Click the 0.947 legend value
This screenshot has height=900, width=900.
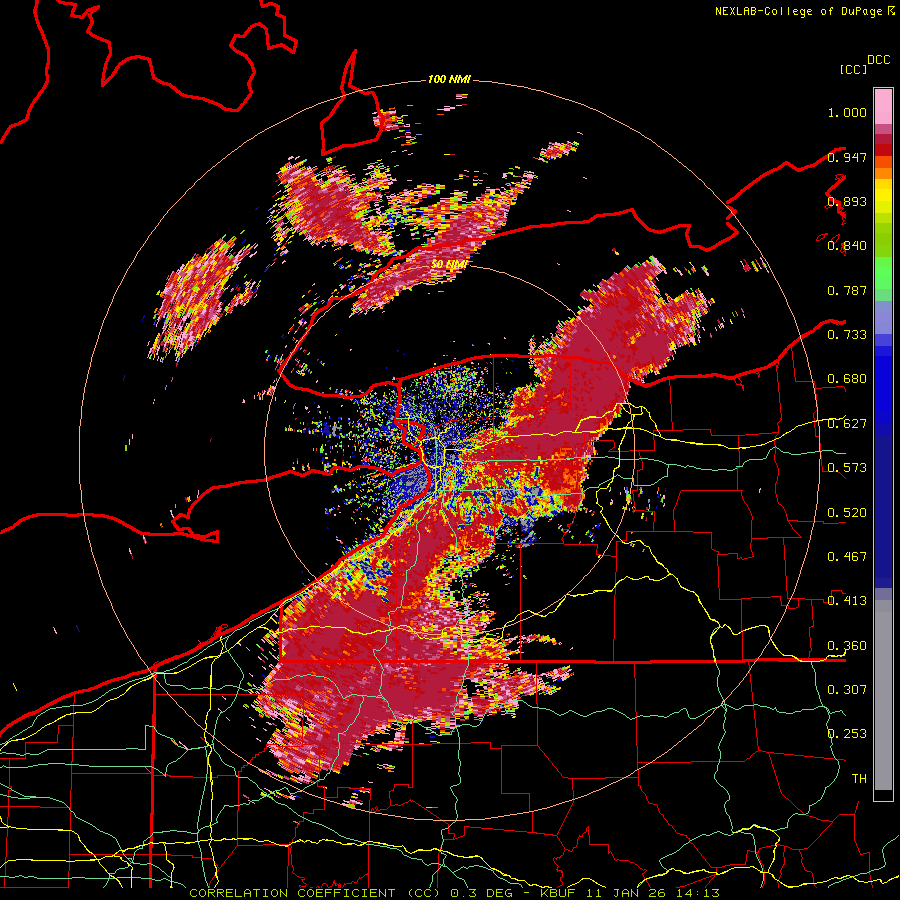tap(847, 157)
